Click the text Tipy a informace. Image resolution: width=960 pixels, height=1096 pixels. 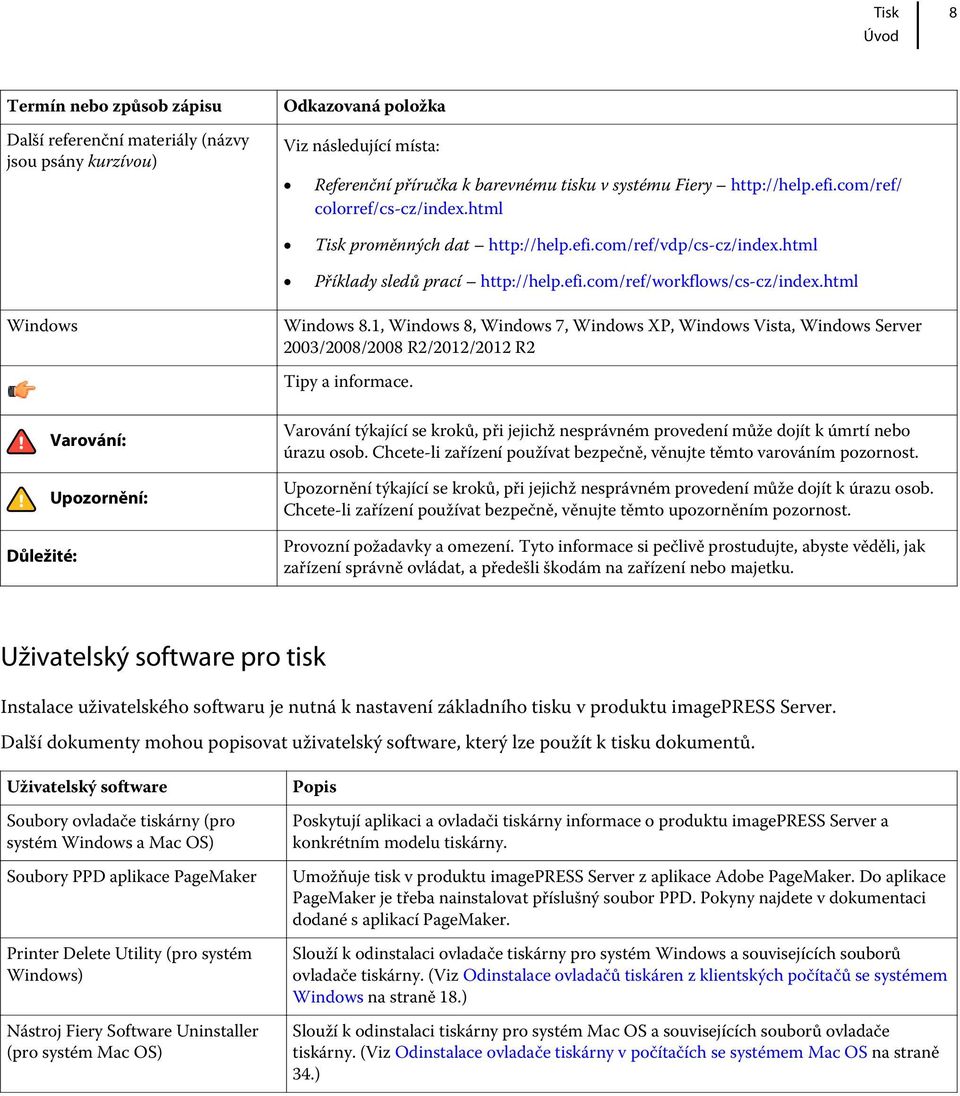coord(348,382)
